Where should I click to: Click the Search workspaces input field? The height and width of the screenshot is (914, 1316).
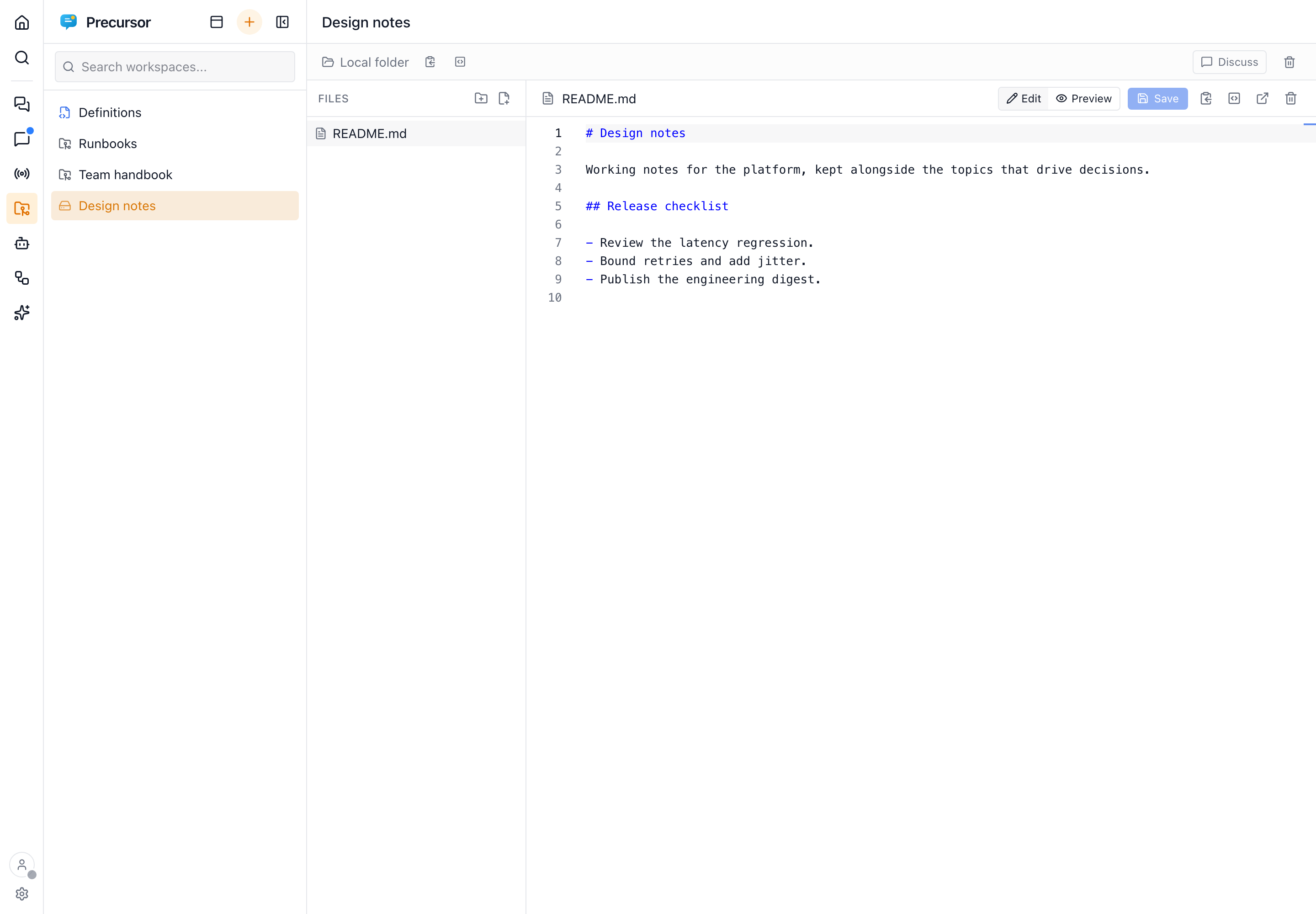pyautogui.click(x=175, y=67)
